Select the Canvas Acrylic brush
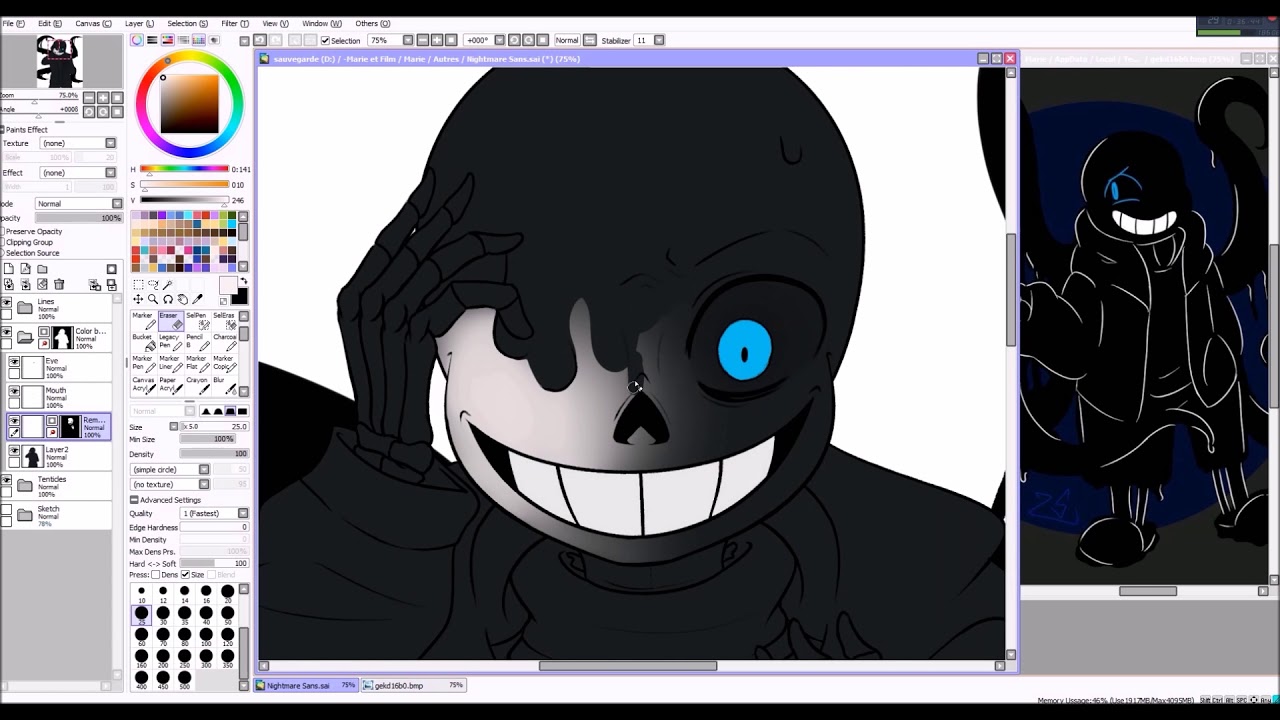The width and height of the screenshot is (1280, 720). pos(142,386)
